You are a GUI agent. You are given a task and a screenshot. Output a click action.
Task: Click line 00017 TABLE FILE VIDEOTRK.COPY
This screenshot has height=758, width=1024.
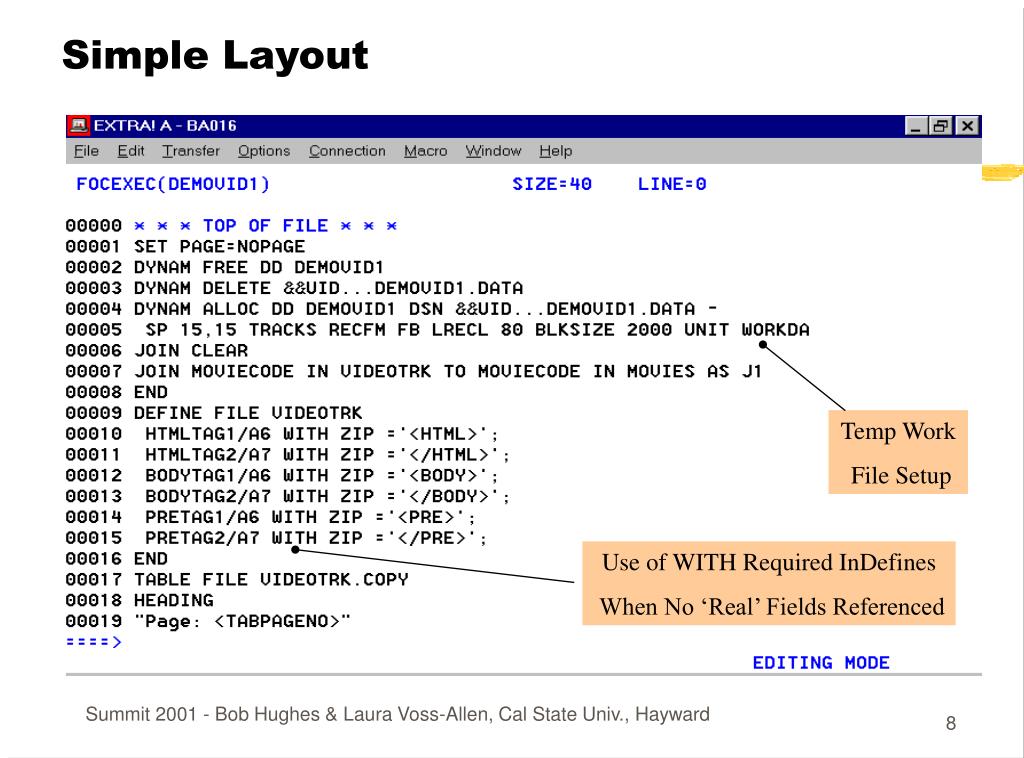point(236,580)
